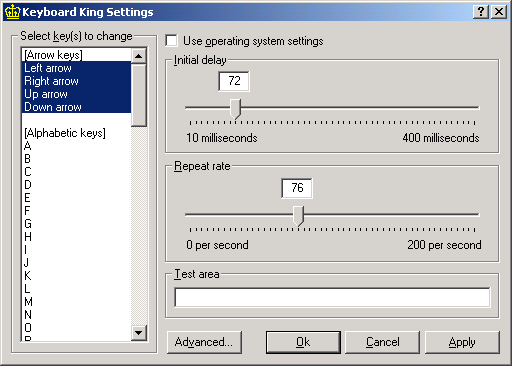Enable Use operating system settings checkbox
This screenshot has height=366, width=512.
point(171,41)
